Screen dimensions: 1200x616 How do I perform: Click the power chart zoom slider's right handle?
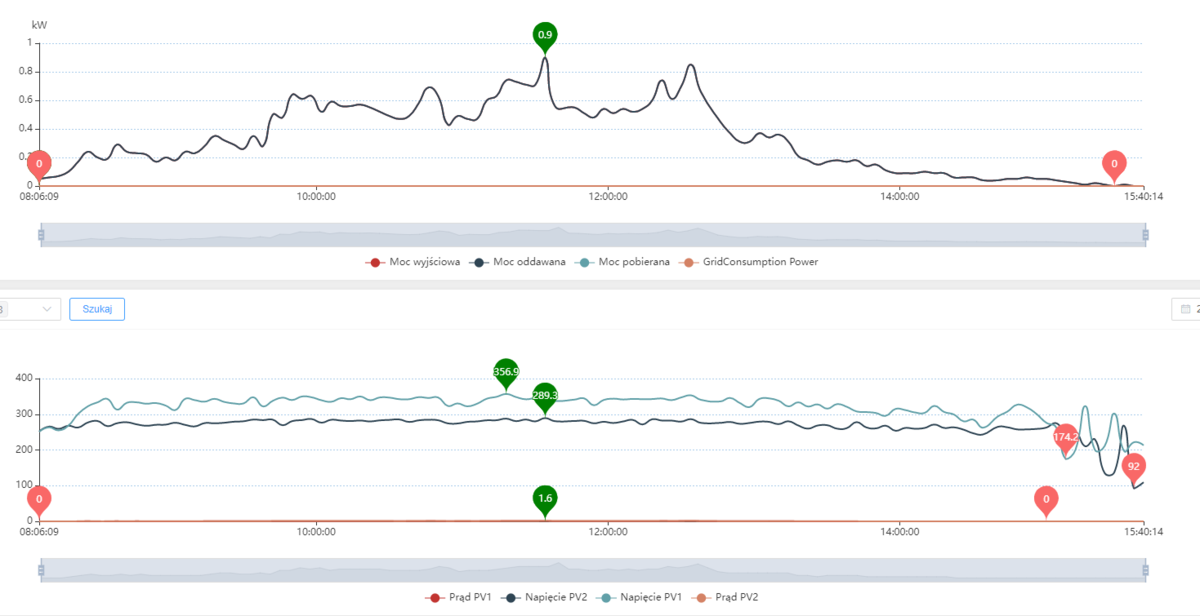coord(1146,235)
